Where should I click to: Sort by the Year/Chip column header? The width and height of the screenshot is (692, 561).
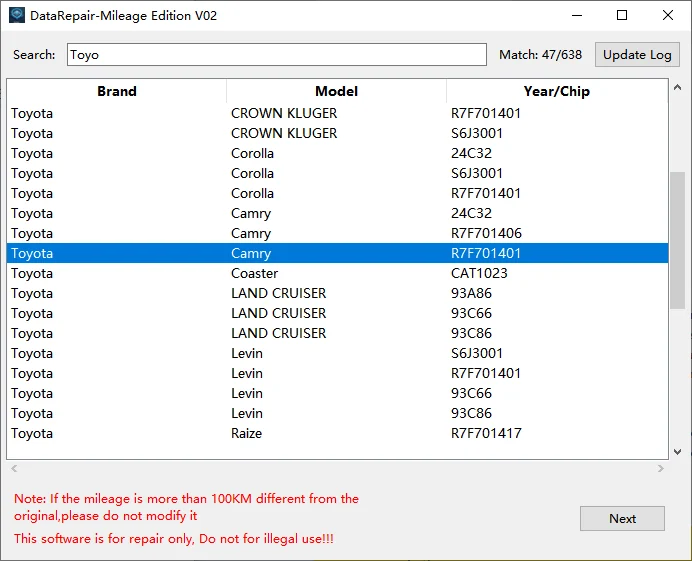click(x=557, y=91)
